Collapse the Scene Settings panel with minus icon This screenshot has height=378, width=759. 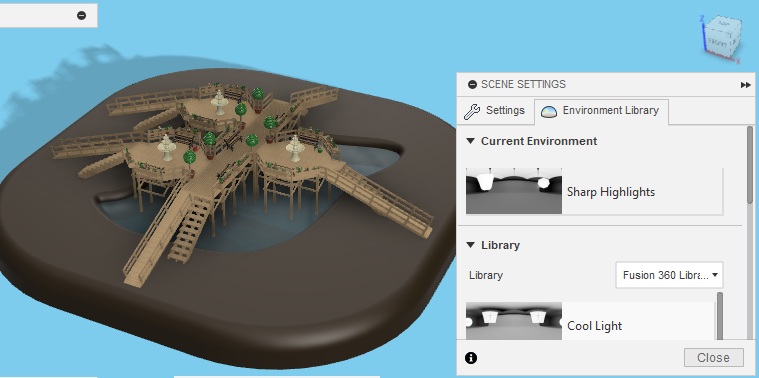pos(472,85)
